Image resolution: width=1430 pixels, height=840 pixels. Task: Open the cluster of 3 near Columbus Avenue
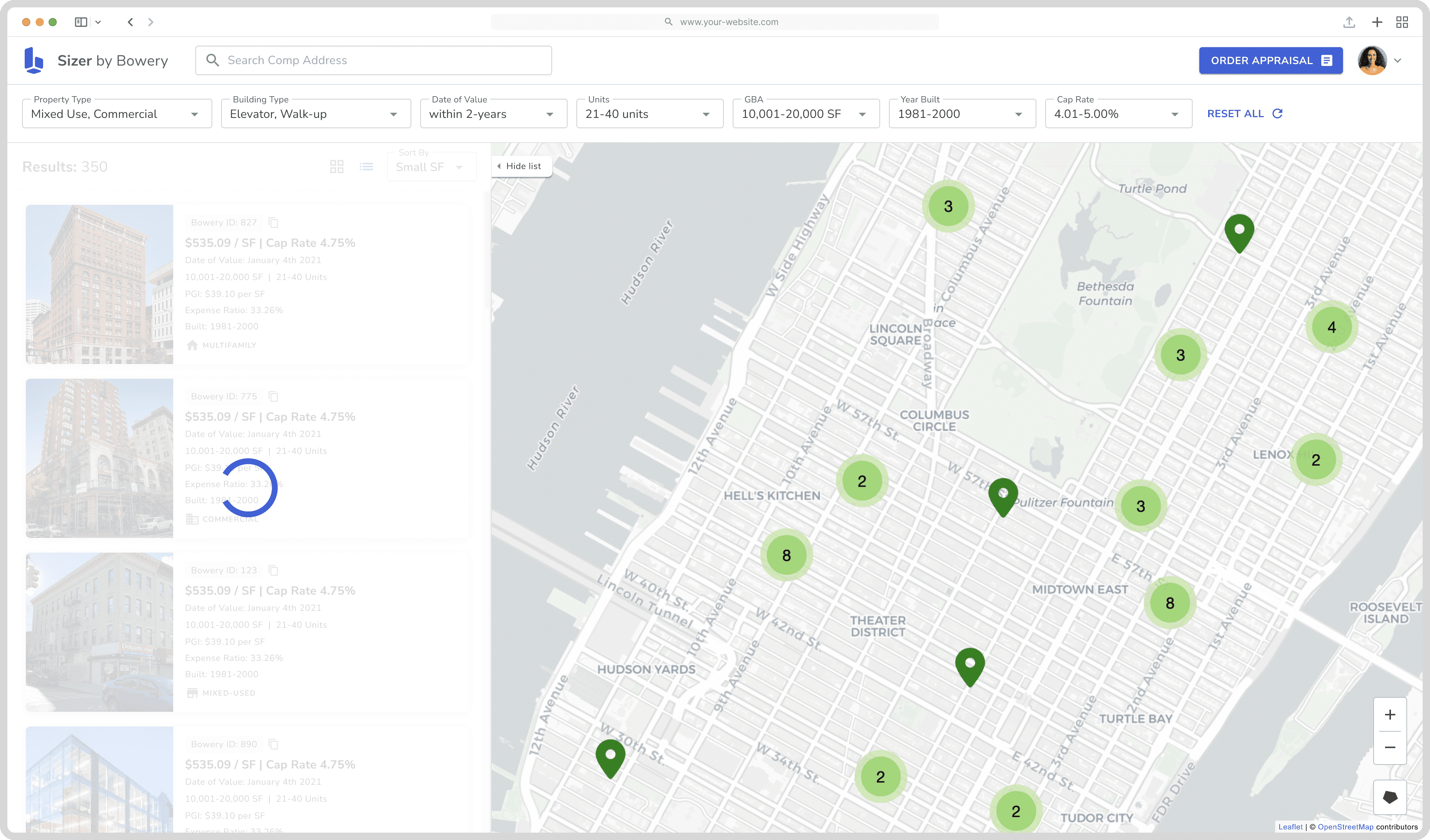click(x=948, y=206)
